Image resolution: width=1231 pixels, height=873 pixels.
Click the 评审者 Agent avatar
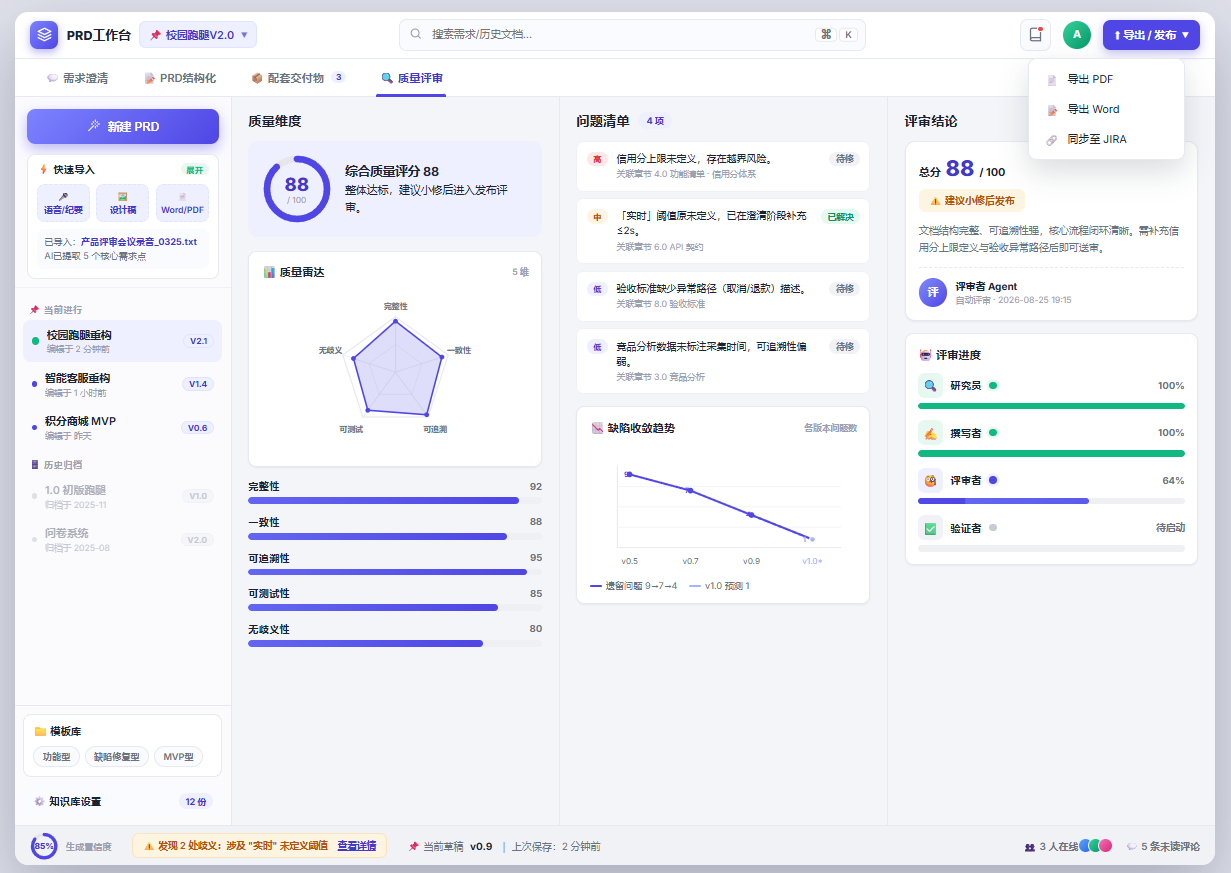(x=933, y=292)
